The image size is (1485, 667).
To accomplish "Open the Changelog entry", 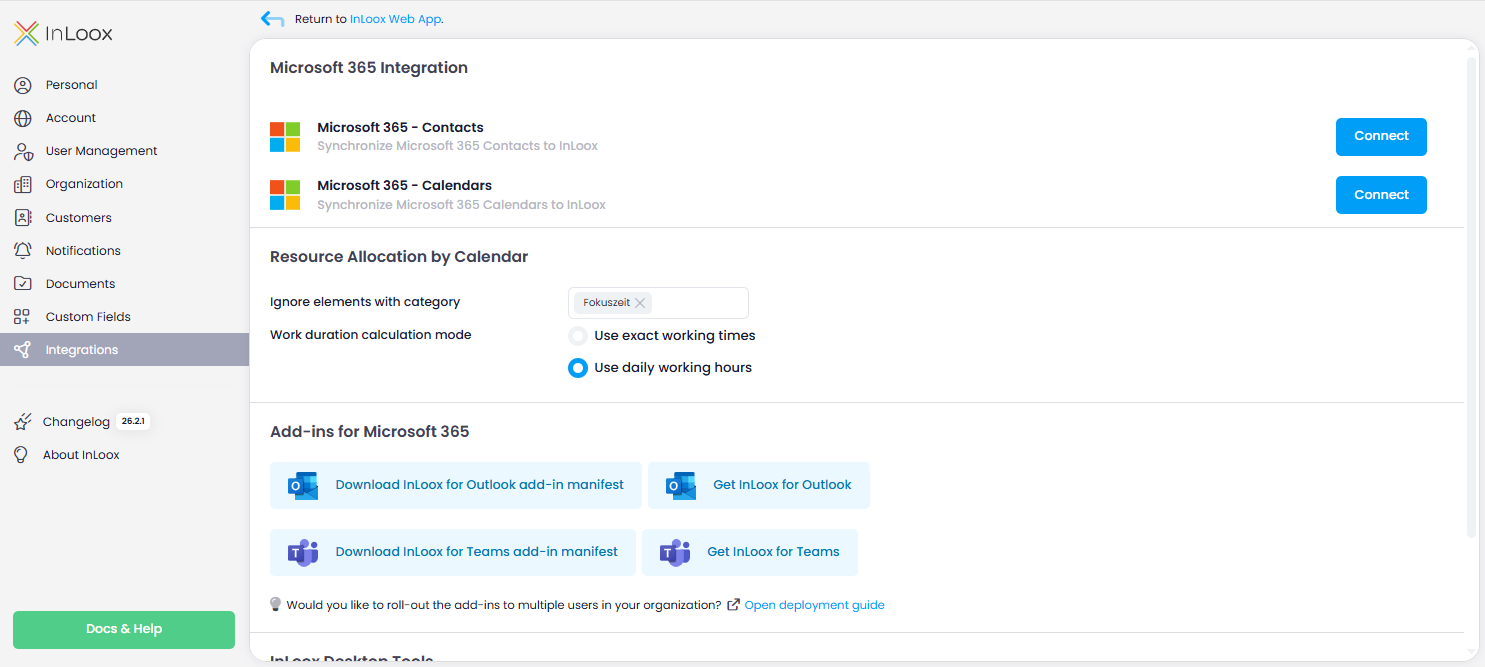I will (x=76, y=422).
